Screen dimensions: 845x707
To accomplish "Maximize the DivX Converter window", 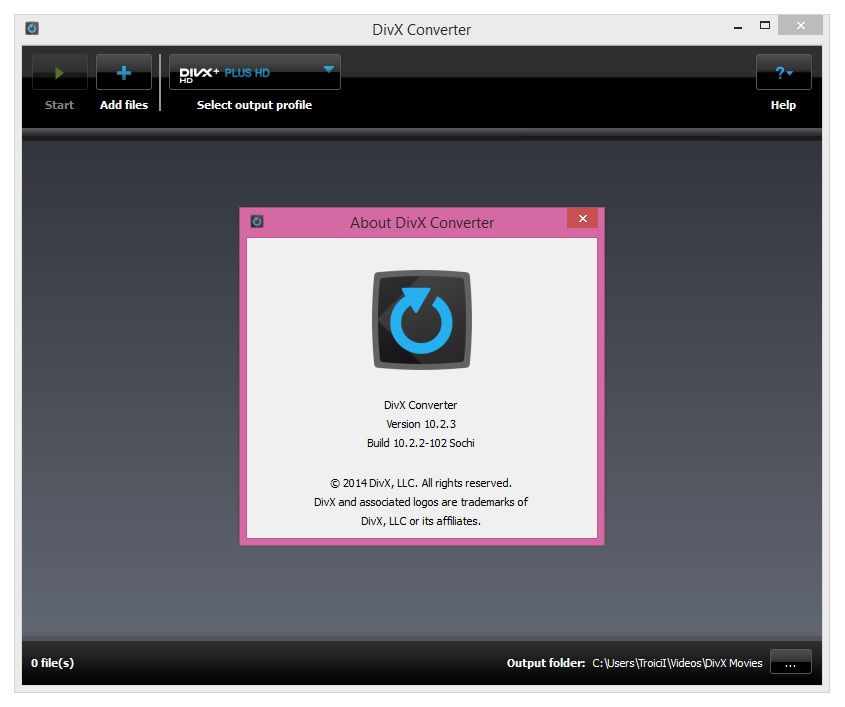I will click(765, 25).
